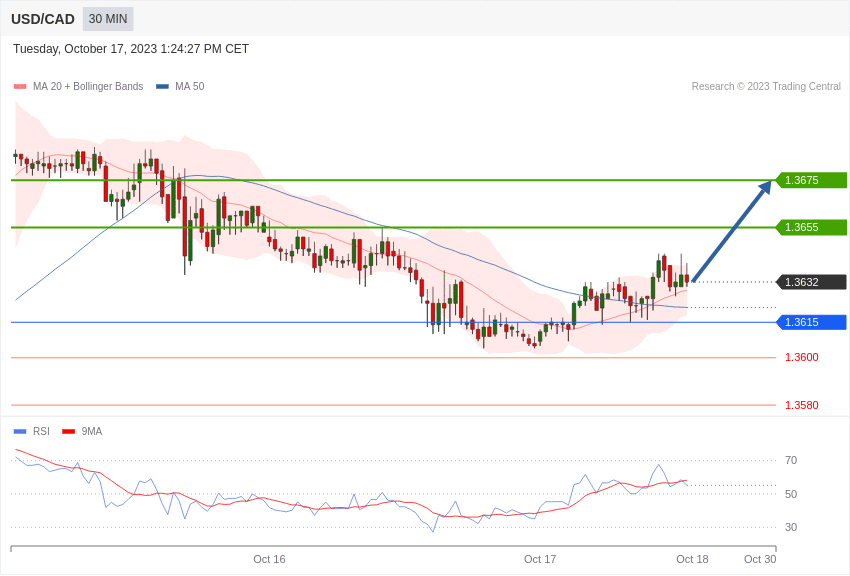Click the RSI 70 level label
The height and width of the screenshot is (576, 850).
(x=791, y=460)
